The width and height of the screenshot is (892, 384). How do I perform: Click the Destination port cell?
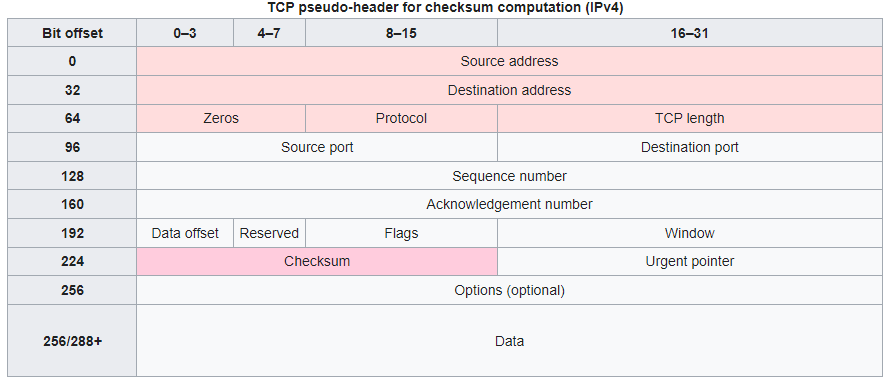(x=689, y=147)
